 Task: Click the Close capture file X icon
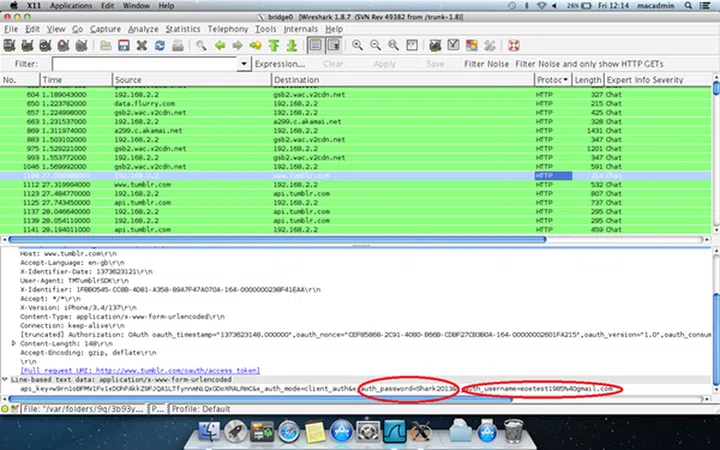tap(141, 45)
